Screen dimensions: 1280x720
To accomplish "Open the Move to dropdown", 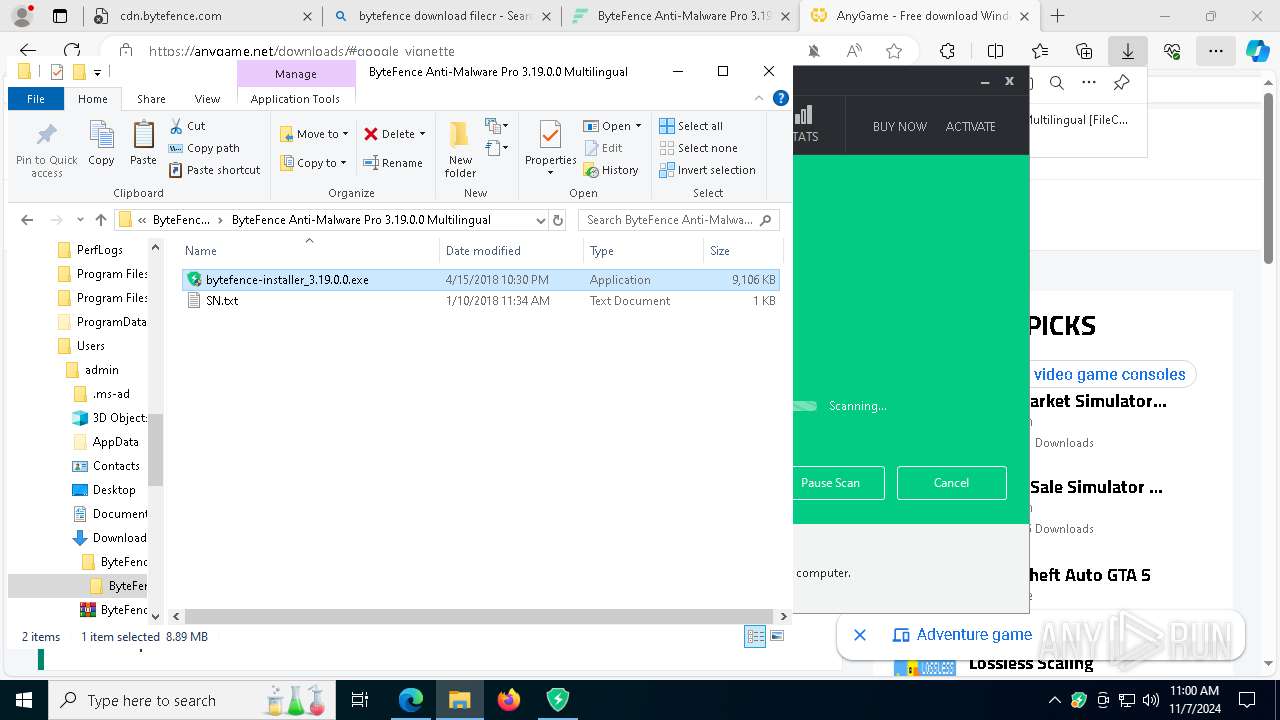I will point(313,134).
